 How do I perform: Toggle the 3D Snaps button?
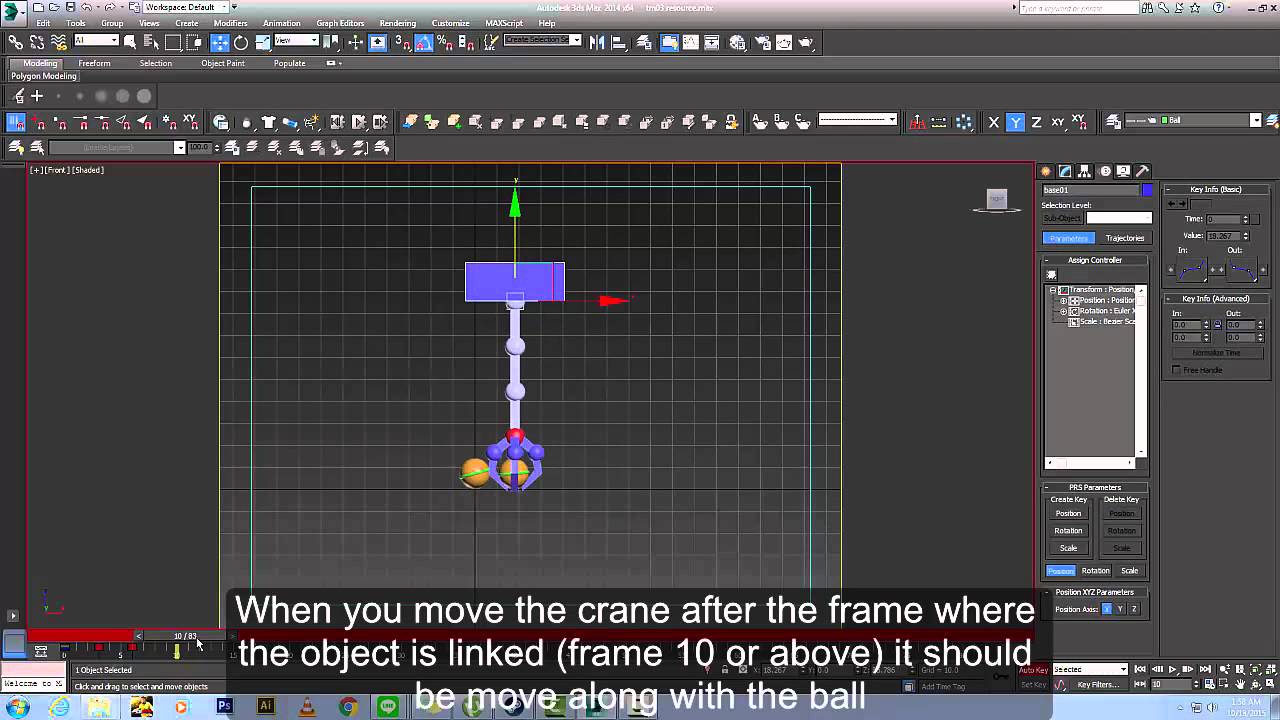pos(402,42)
